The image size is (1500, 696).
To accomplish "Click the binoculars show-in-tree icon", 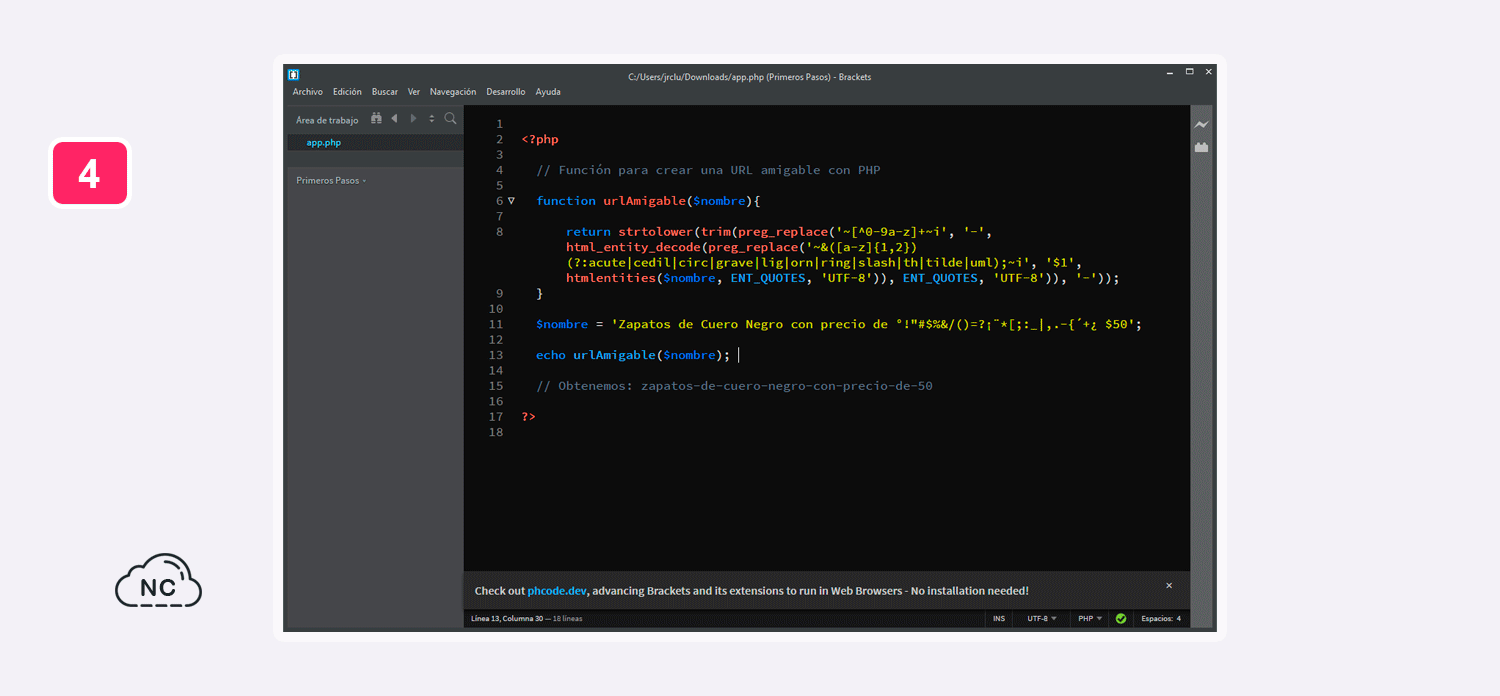I will point(376,118).
